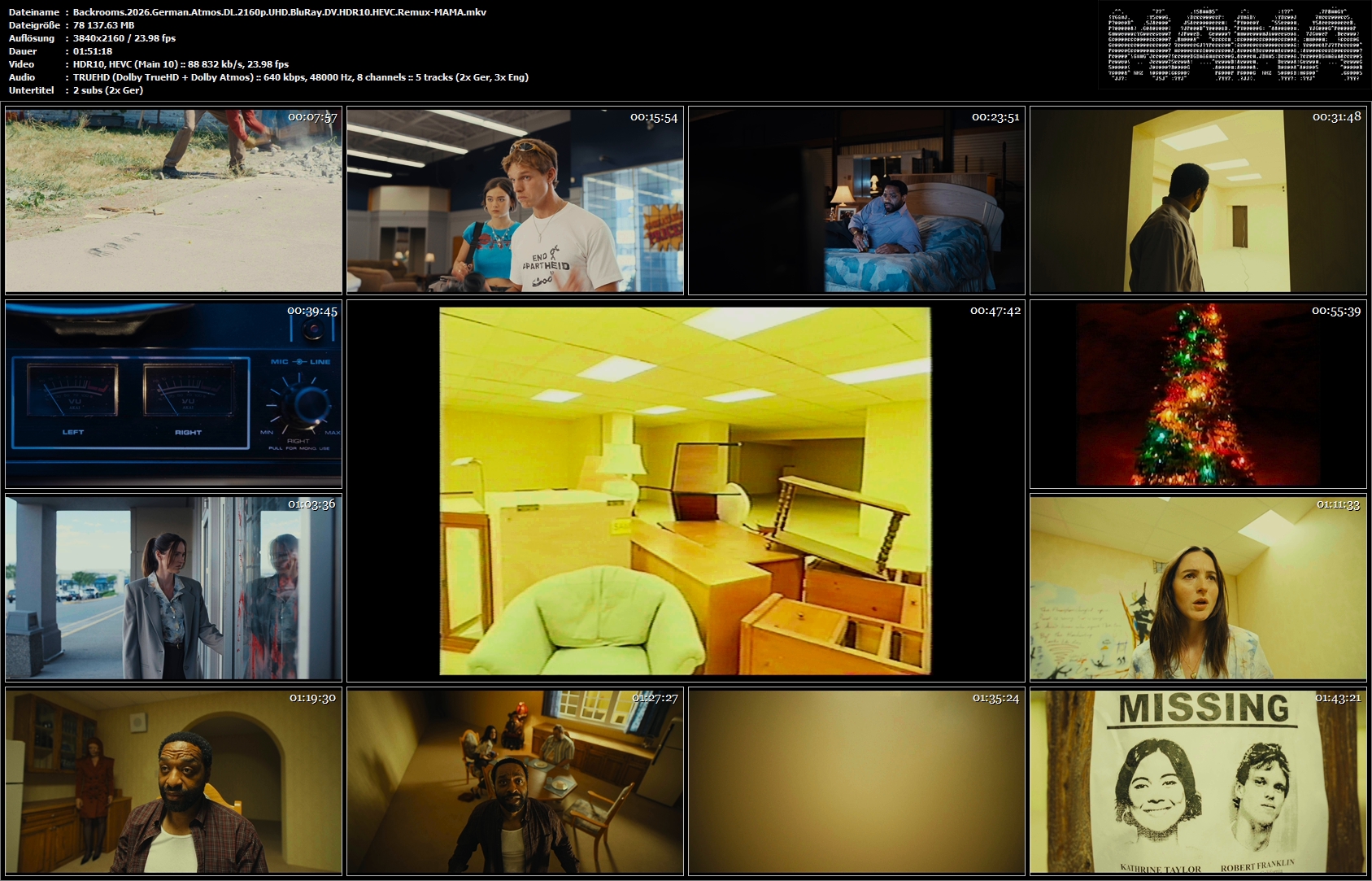Open the thumbnail at timestamp 00:07:57
This screenshot has width=1372, height=881.
coord(173,200)
